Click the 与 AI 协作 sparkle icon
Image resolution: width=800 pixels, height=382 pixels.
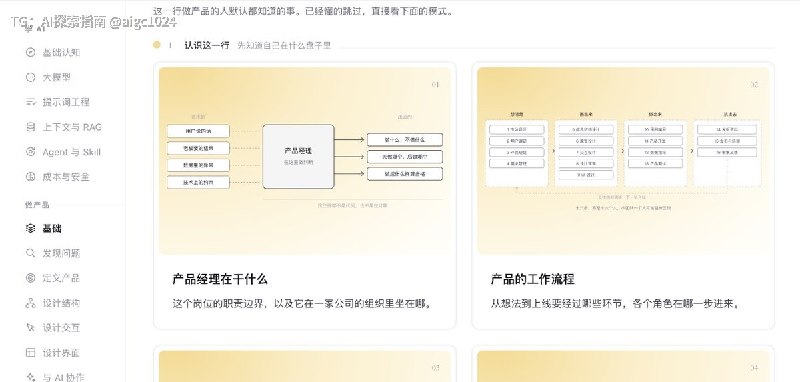[x=30, y=377]
